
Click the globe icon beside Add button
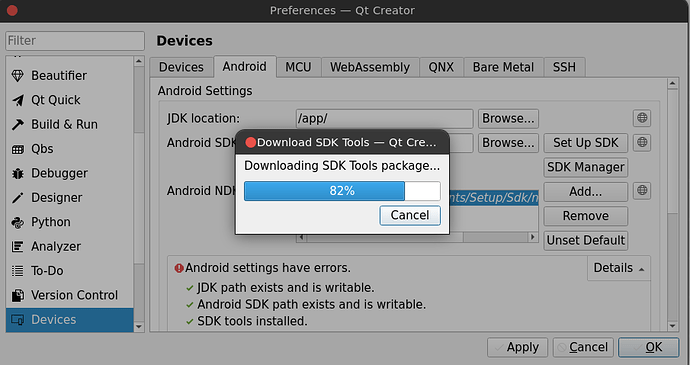click(642, 191)
